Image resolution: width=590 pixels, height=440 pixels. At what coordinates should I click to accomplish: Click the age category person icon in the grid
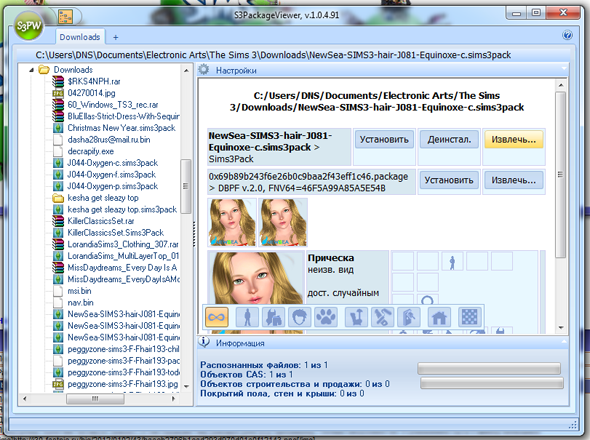(452, 262)
